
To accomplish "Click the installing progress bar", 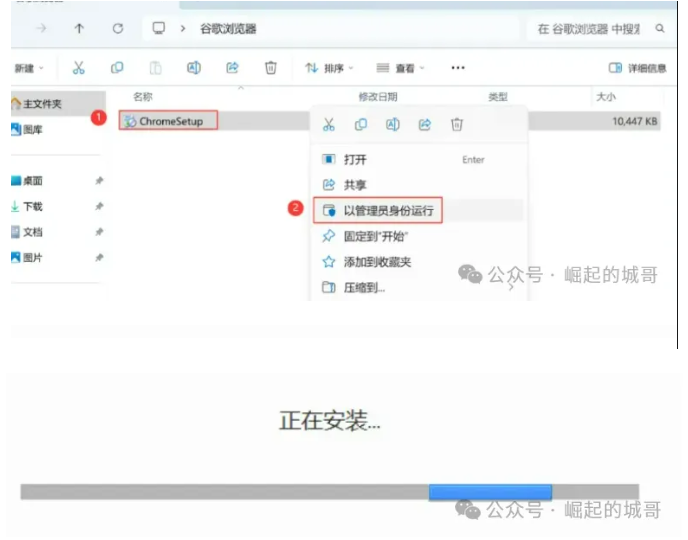I will coord(330,492).
